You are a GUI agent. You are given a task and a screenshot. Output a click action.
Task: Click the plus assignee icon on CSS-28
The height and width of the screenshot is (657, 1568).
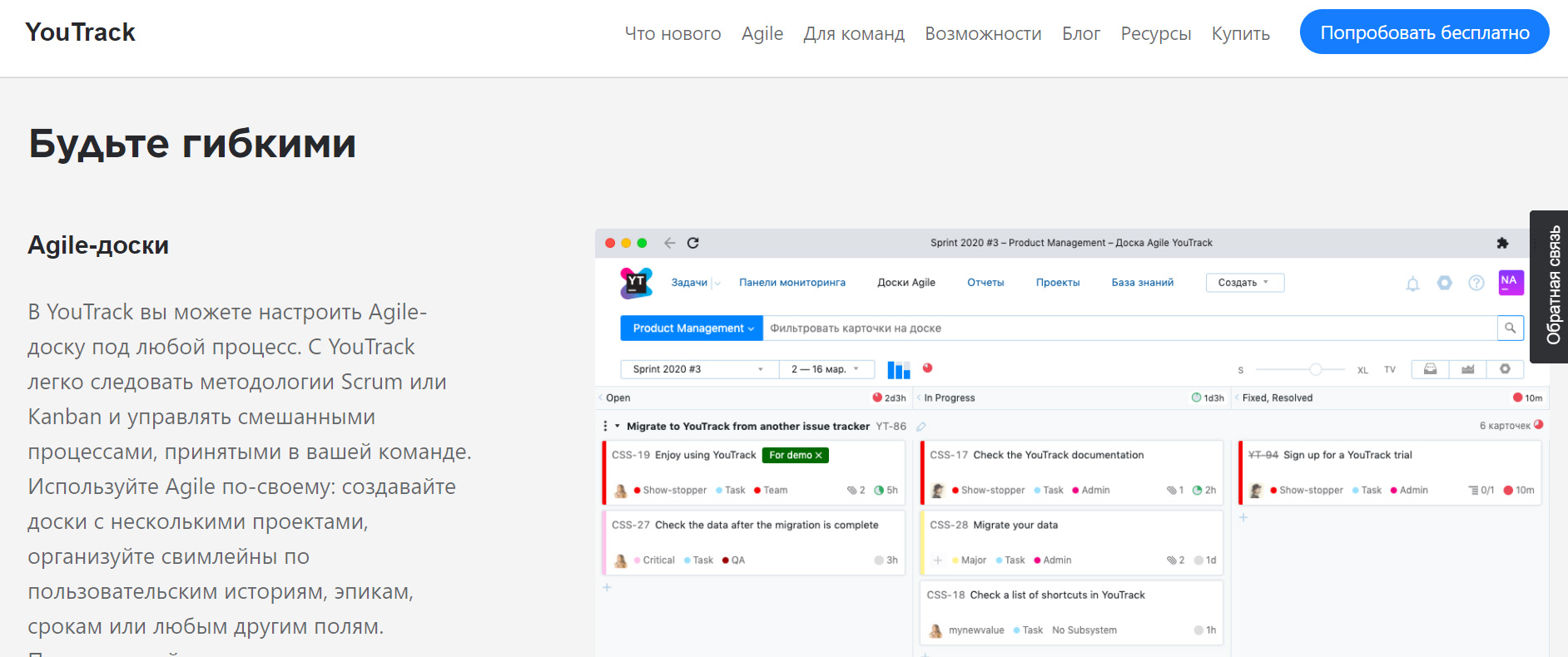[x=938, y=561]
